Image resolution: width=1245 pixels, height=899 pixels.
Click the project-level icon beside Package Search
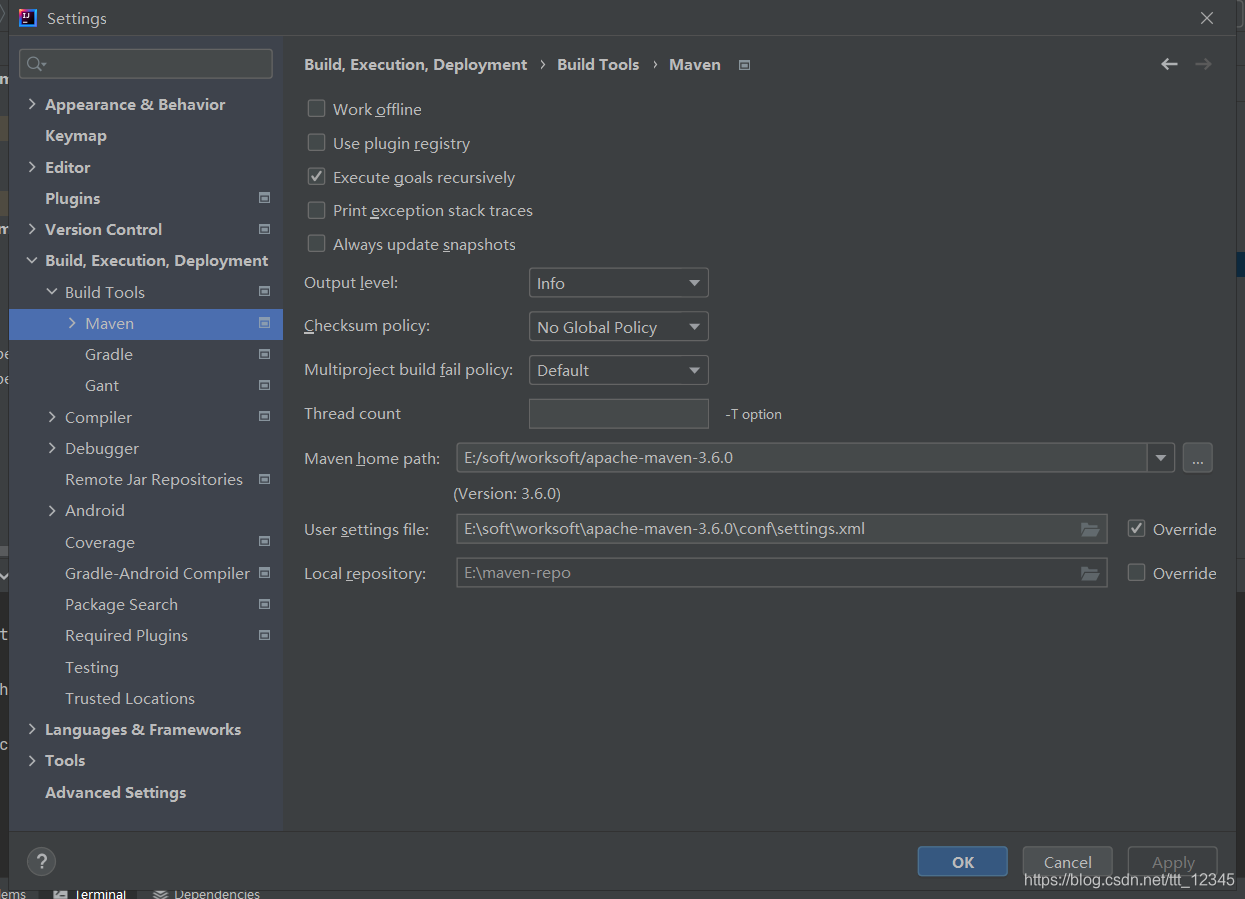(x=264, y=604)
